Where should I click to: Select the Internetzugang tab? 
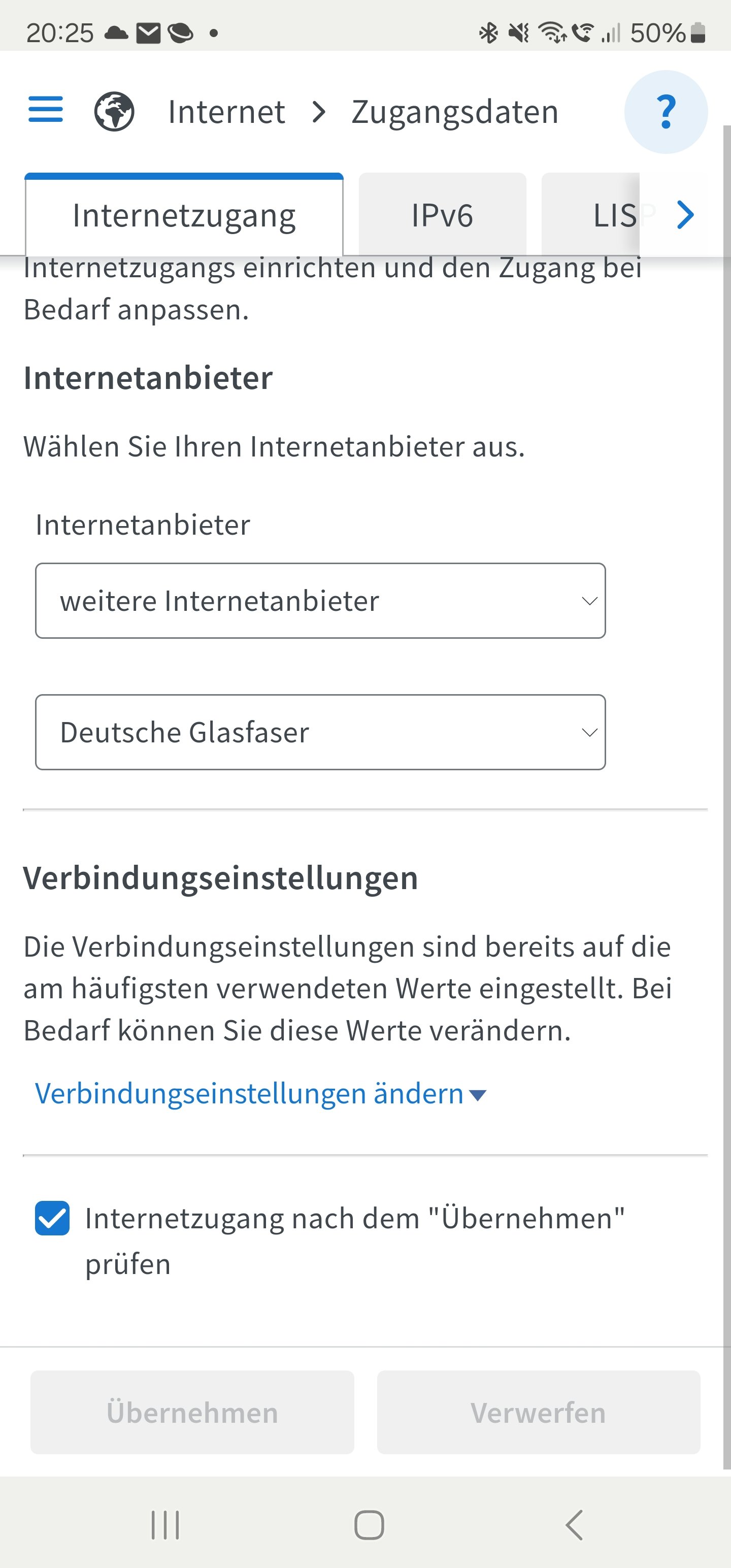pyautogui.click(x=184, y=215)
